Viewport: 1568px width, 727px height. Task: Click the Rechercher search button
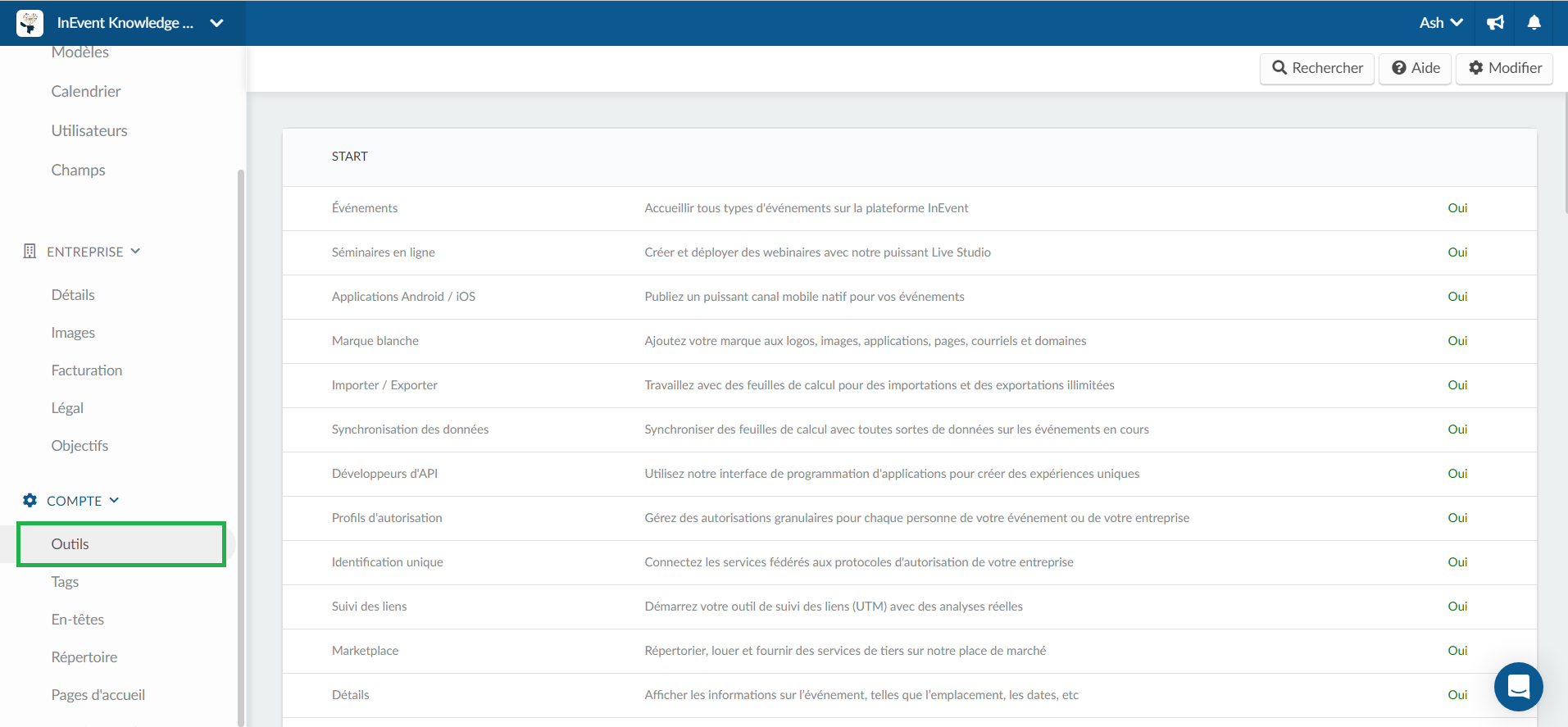[1317, 68]
